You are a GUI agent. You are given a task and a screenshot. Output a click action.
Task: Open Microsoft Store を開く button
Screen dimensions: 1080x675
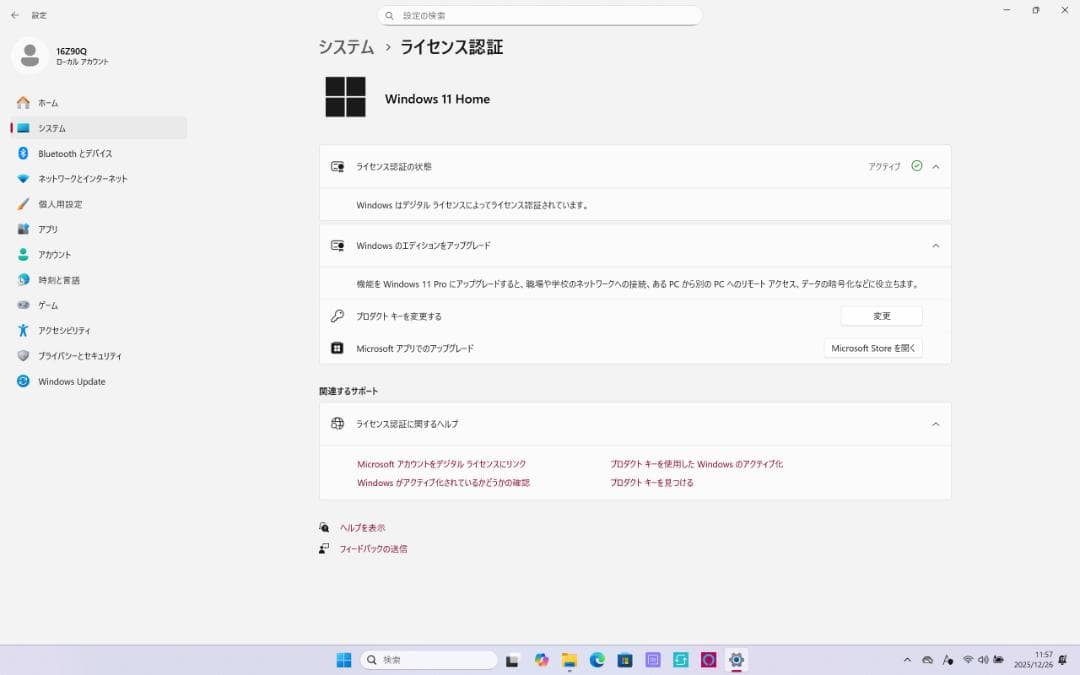[x=872, y=348]
